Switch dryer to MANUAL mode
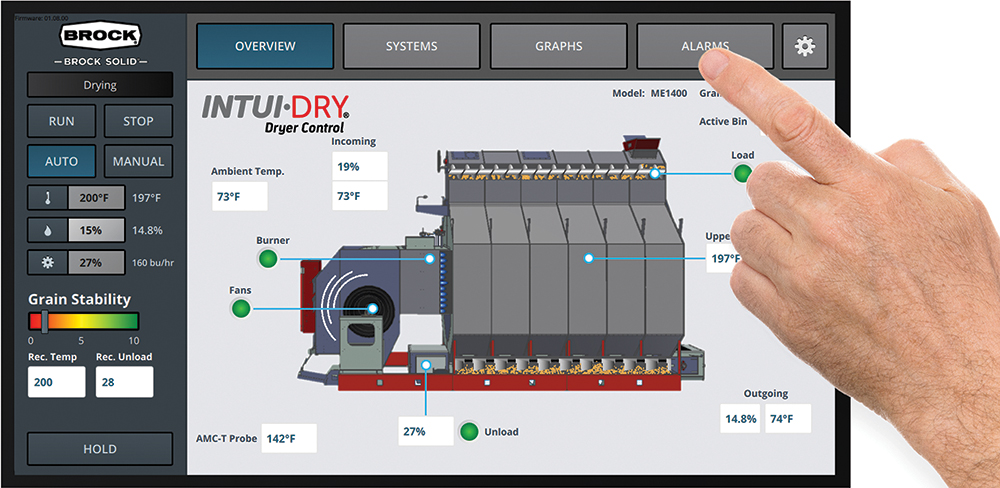Viewport: 1000px width, 488px height. [x=138, y=161]
